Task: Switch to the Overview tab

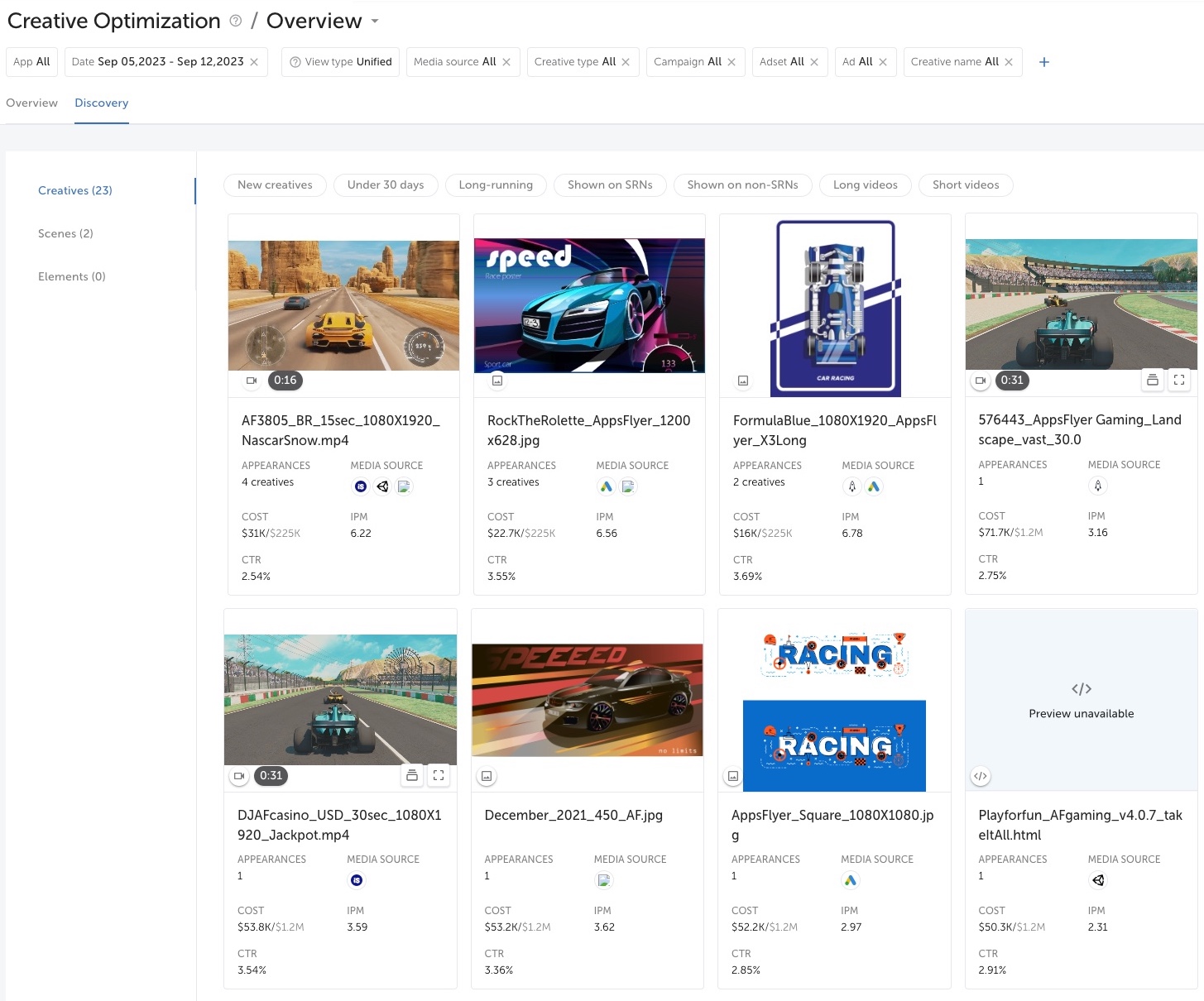Action: tap(32, 103)
